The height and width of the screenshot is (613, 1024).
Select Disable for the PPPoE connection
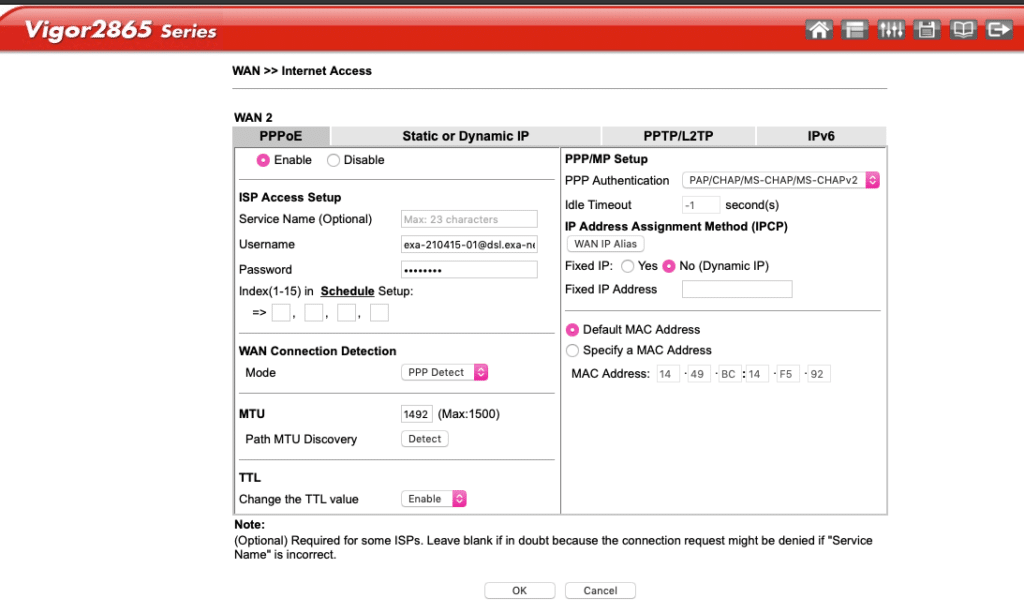331,160
